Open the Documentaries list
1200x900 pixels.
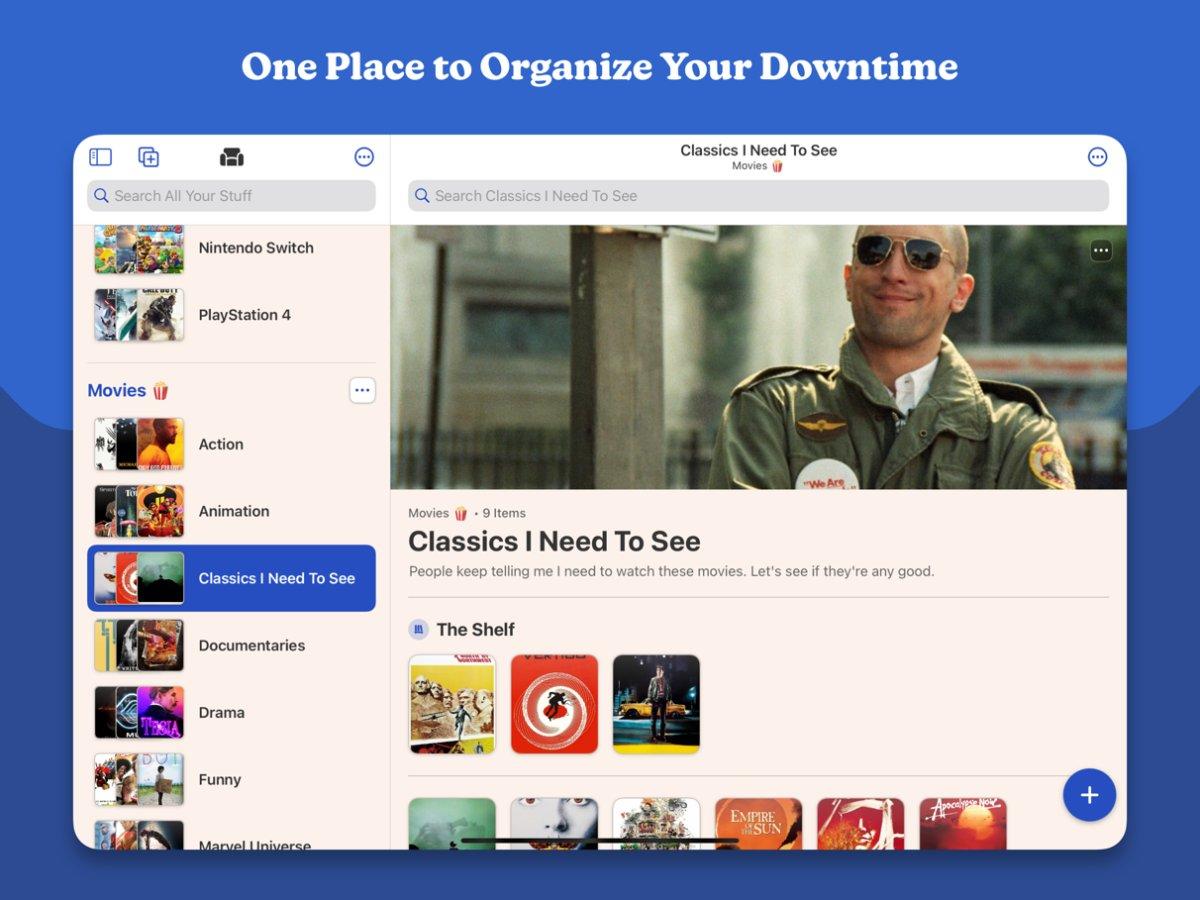tap(231, 645)
